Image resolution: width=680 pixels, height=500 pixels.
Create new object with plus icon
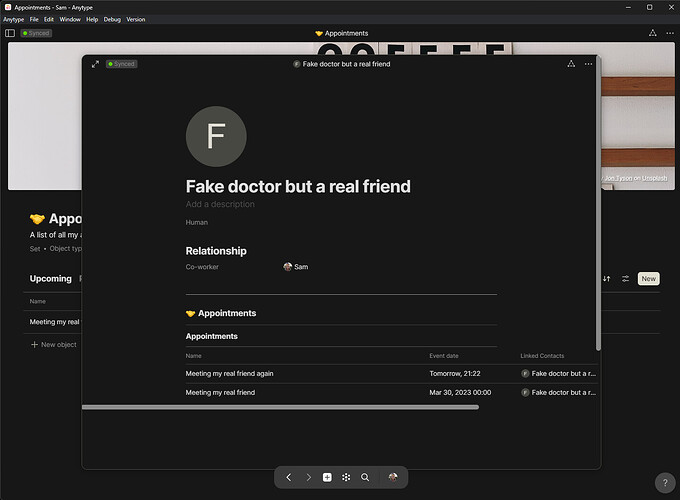pos(327,477)
